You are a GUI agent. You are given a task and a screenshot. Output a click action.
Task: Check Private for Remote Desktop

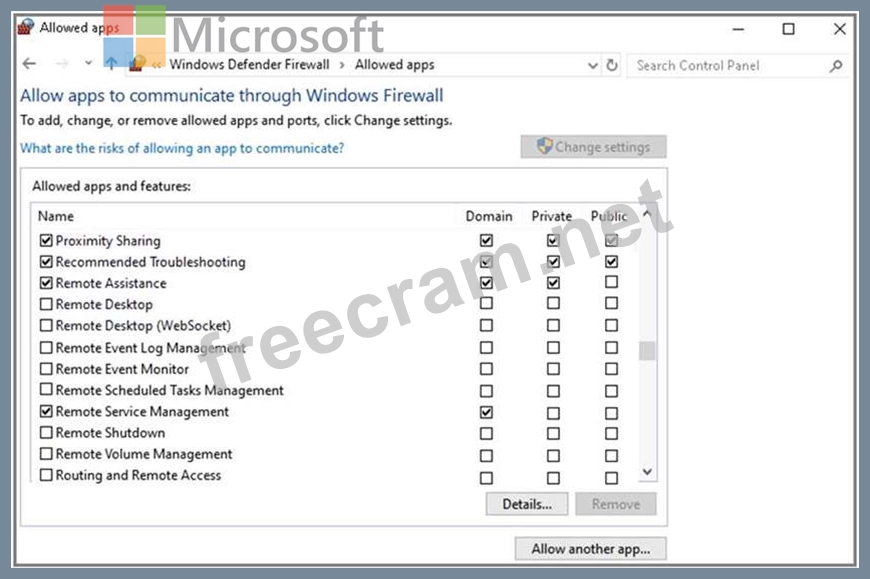point(553,303)
